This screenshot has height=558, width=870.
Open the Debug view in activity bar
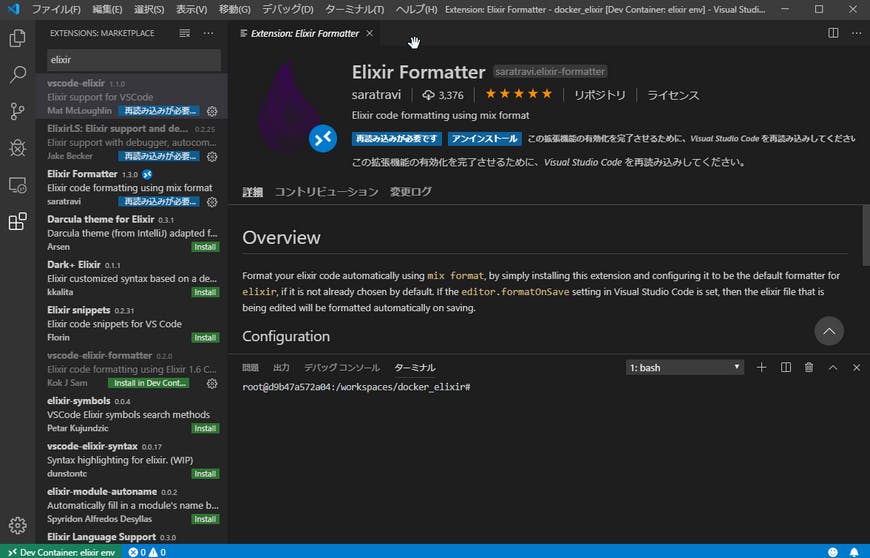[x=18, y=148]
